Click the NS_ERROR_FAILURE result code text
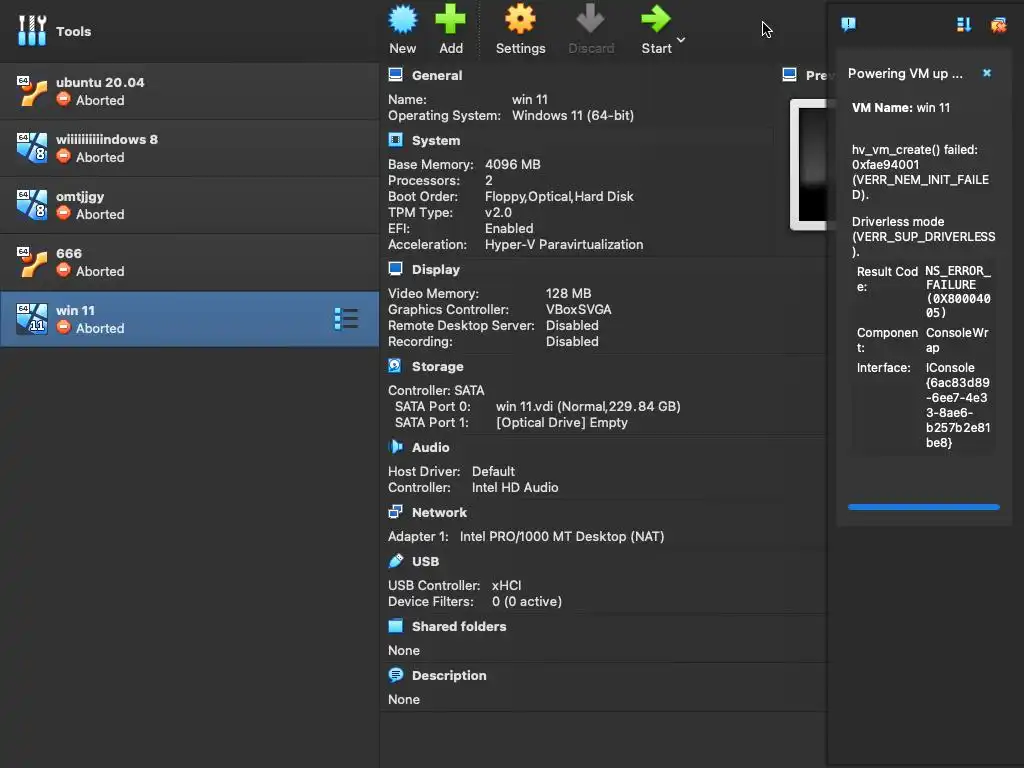The height and width of the screenshot is (768, 1024). (958, 291)
